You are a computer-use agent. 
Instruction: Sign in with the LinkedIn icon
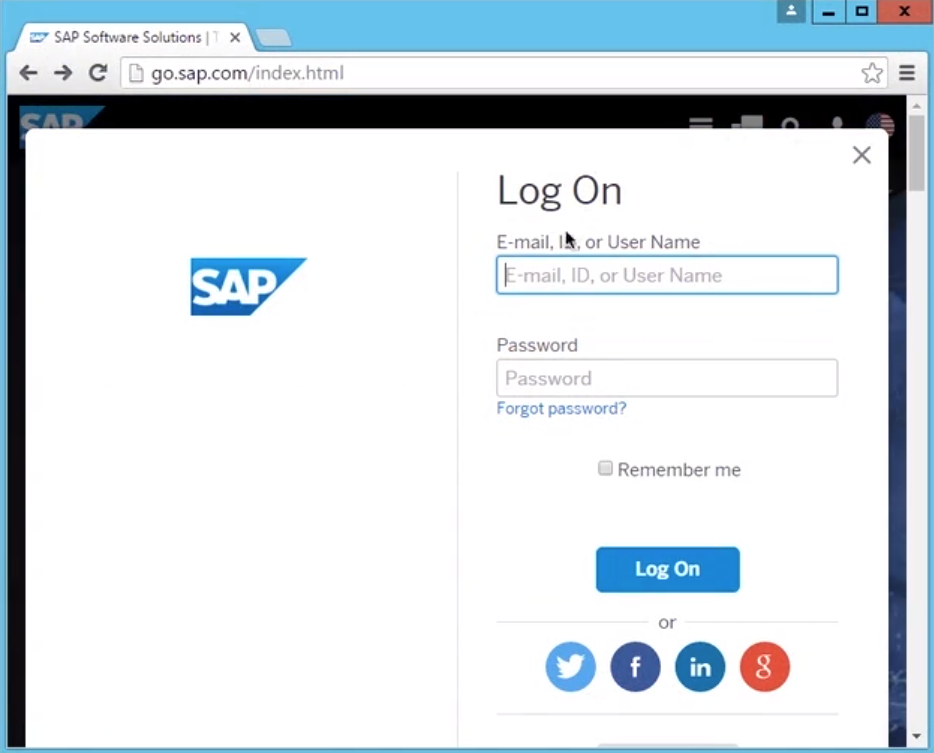click(x=700, y=666)
